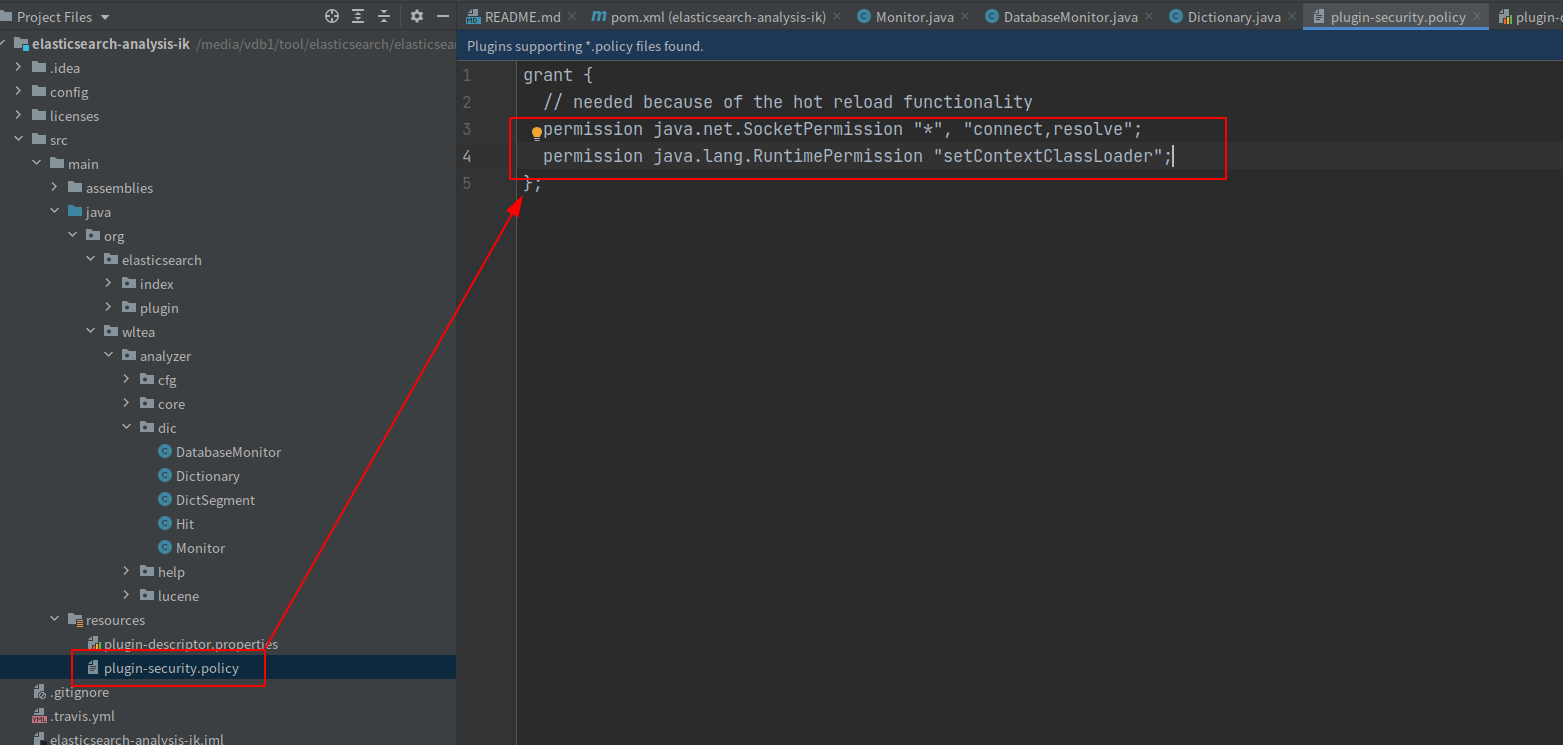
Task: Collapse the java source folder
Action: 54,212
